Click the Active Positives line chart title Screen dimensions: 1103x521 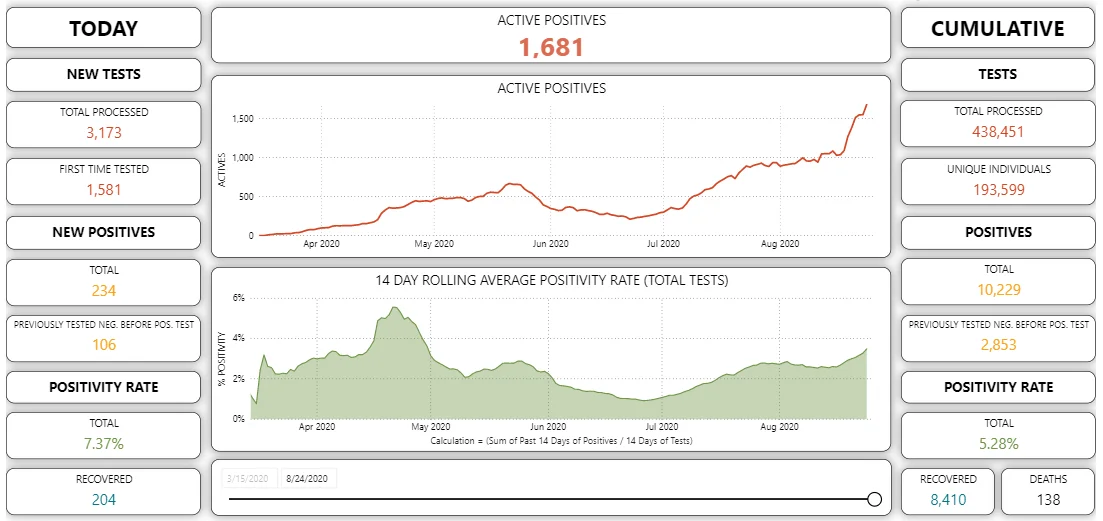pos(552,89)
